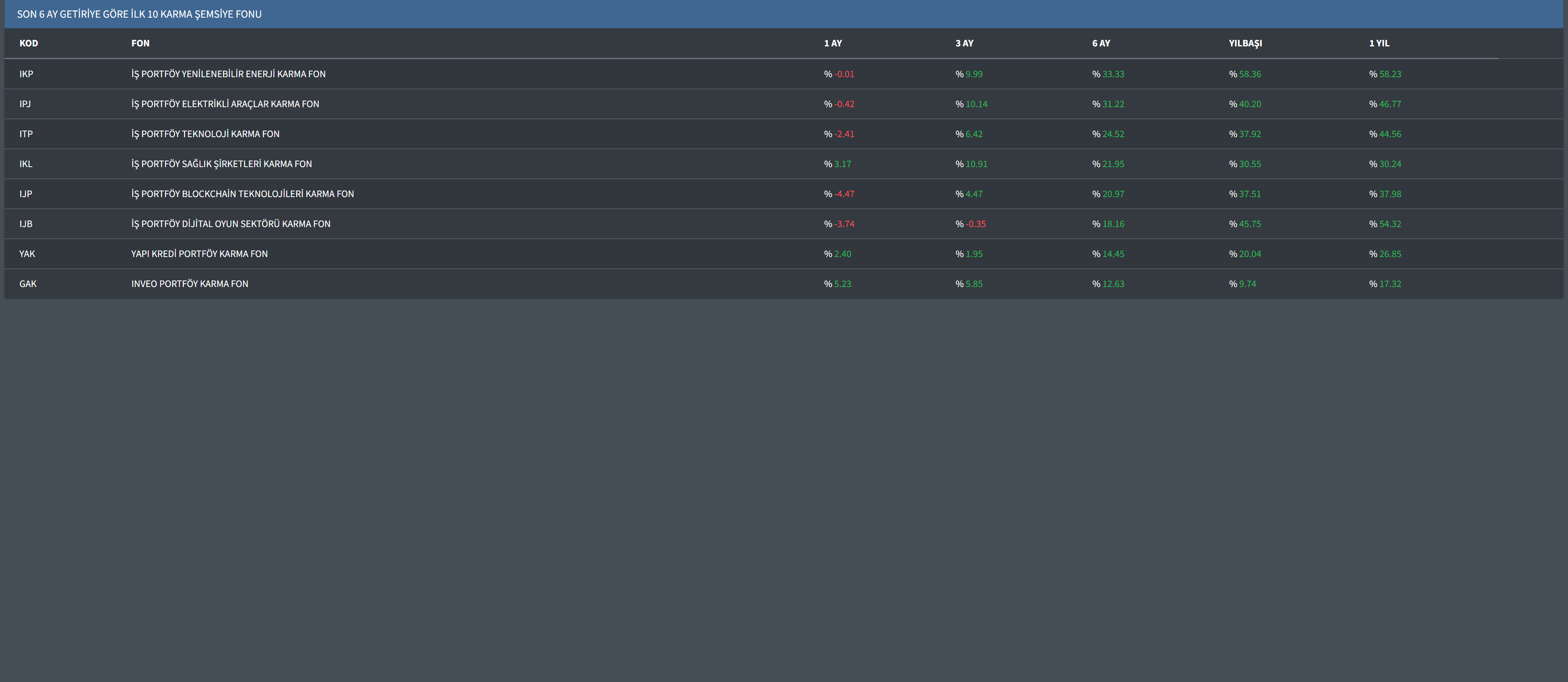Click the FON column header
The image size is (1568, 682).
coord(140,43)
